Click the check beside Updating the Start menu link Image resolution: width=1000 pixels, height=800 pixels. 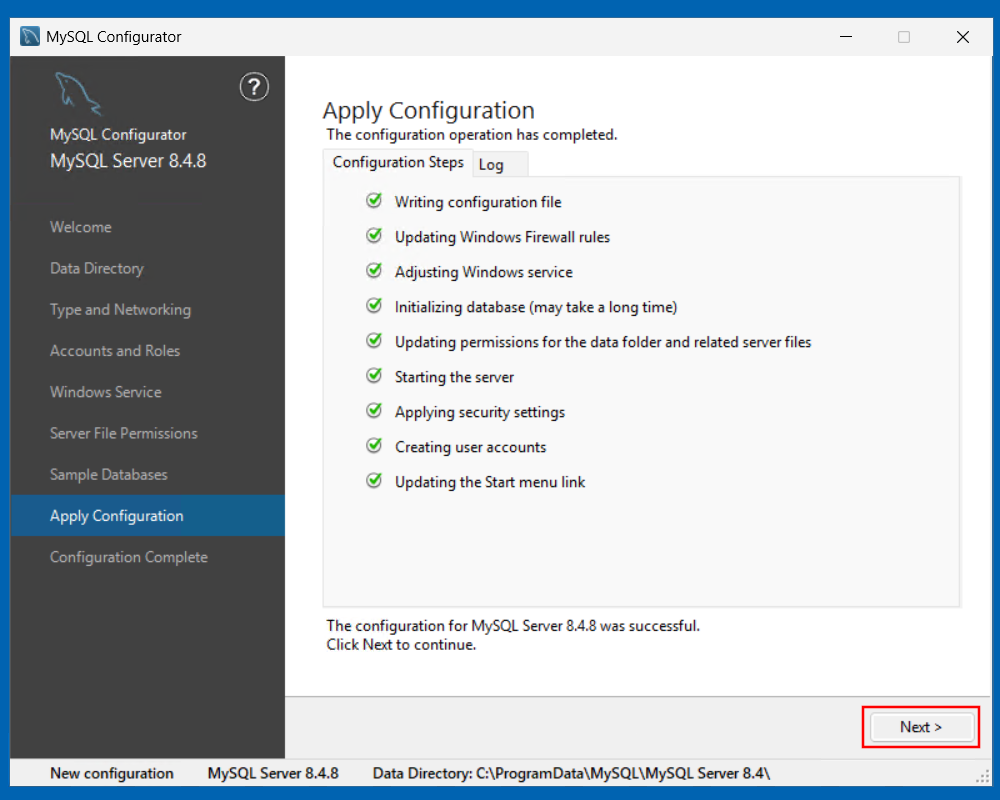(x=374, y=481)
